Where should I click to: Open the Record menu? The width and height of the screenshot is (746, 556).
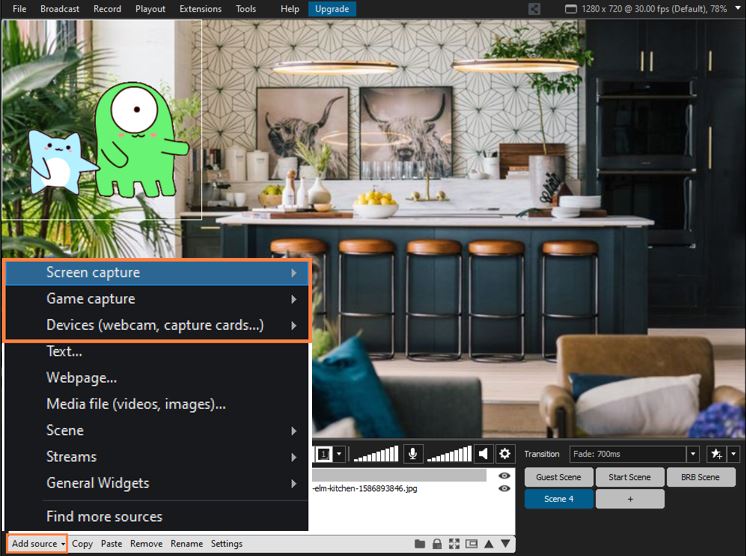point(107,9)
